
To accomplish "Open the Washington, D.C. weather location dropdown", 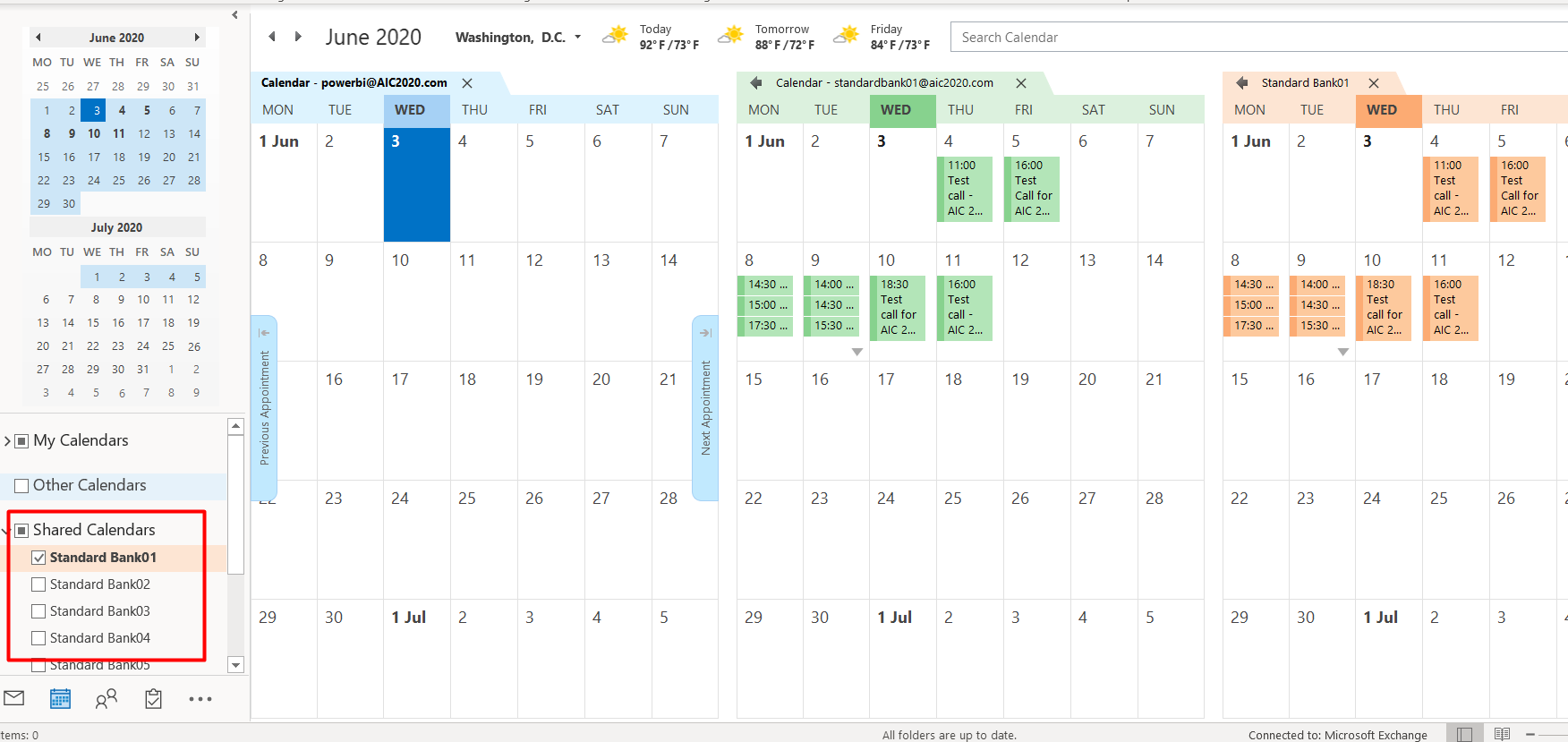I will pyautogui.click(x=578, y=37).
